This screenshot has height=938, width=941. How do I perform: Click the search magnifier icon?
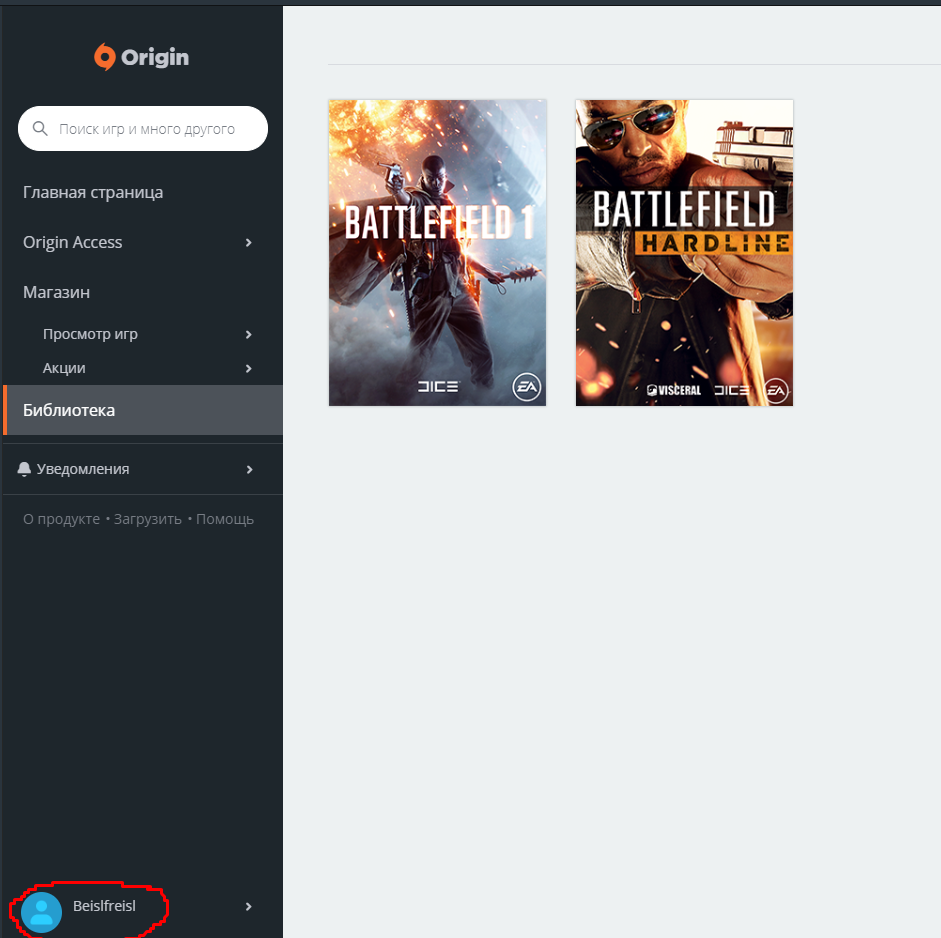[x=40, y=128]
